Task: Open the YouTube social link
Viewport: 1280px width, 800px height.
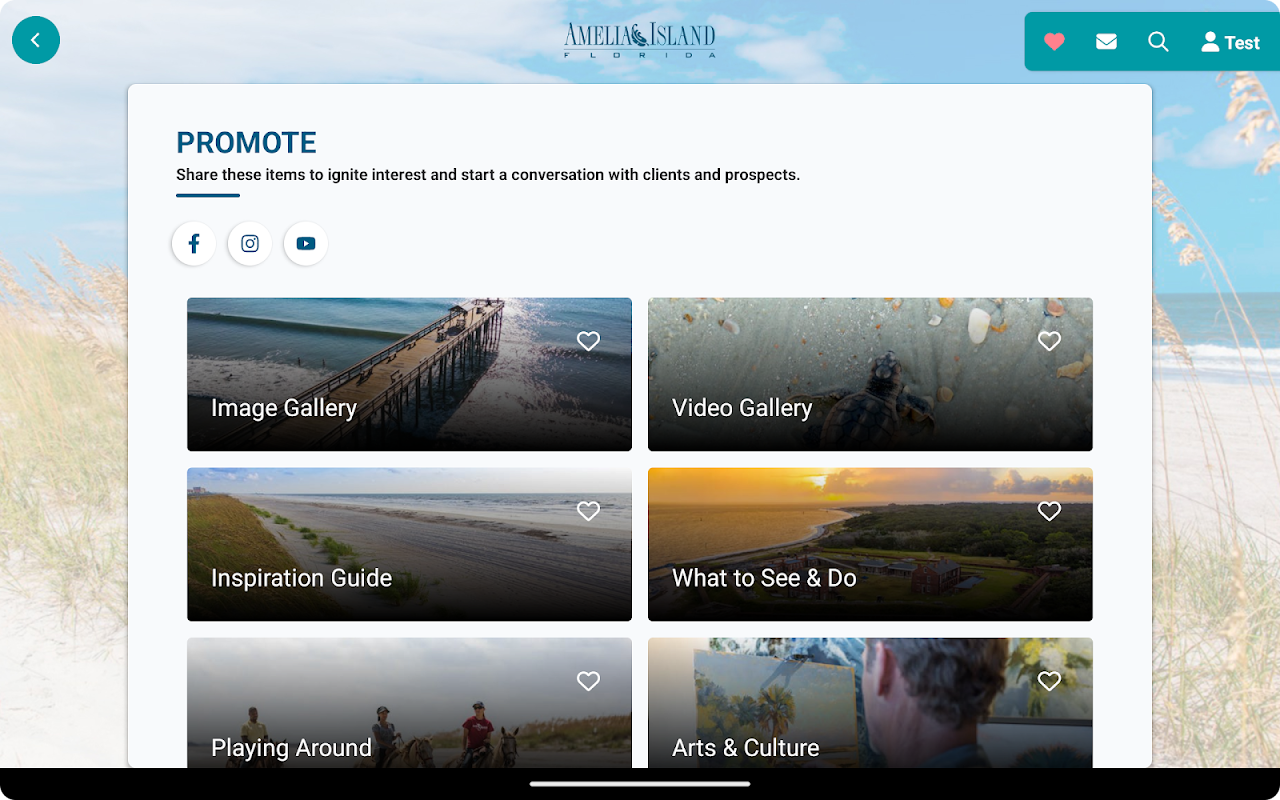Action: click(306, 243)
